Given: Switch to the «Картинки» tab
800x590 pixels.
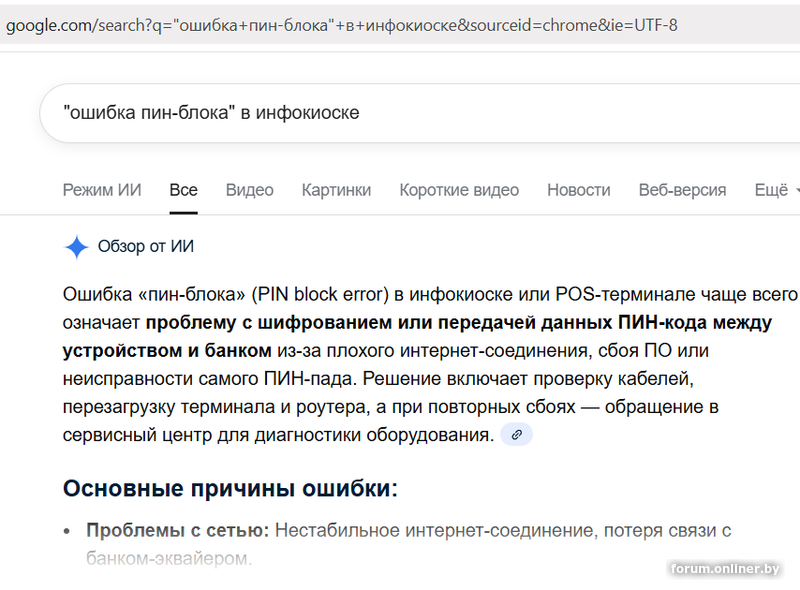Looking at the screenshot, I should (336, 189).
